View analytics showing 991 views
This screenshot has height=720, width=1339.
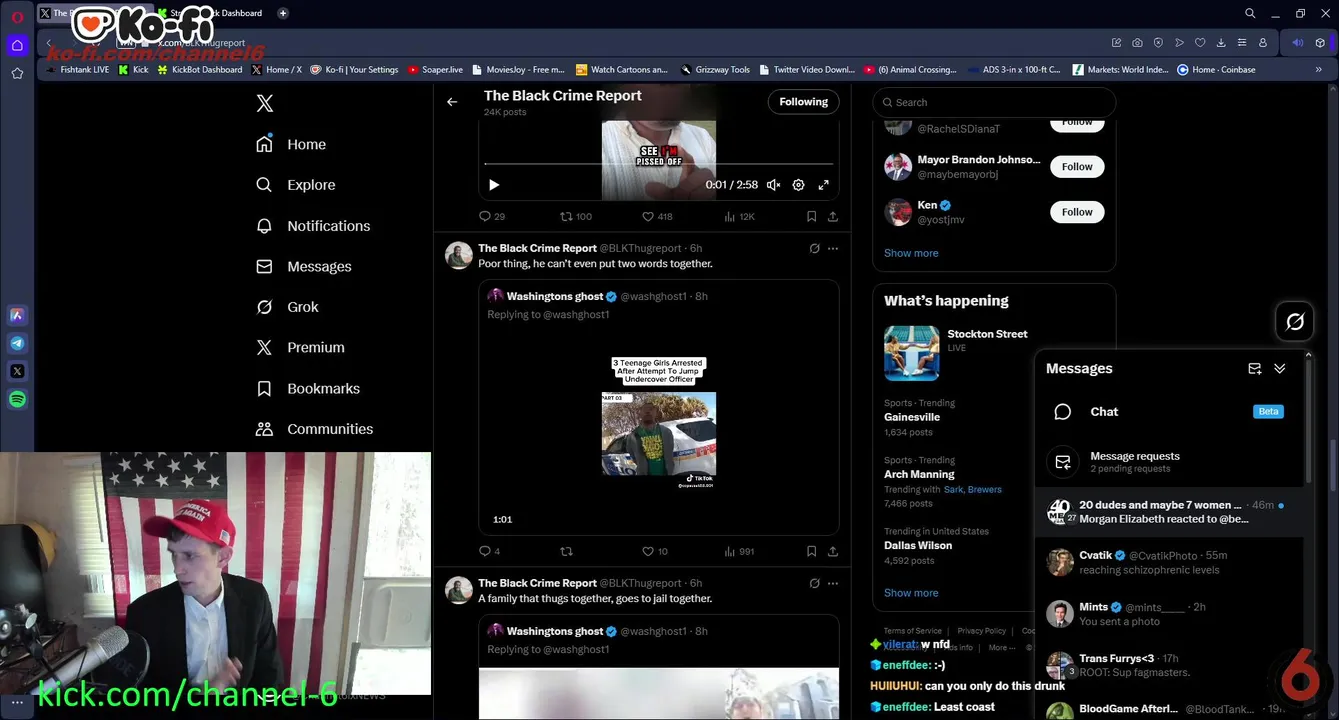(x=739, y=551)
